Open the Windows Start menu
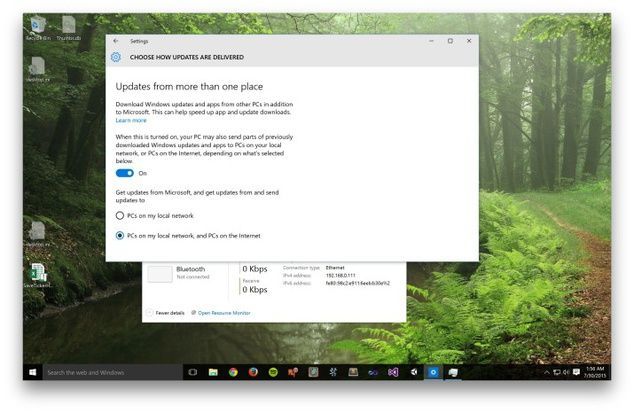This screenshot has width=634, height=413. click(33, 372)
